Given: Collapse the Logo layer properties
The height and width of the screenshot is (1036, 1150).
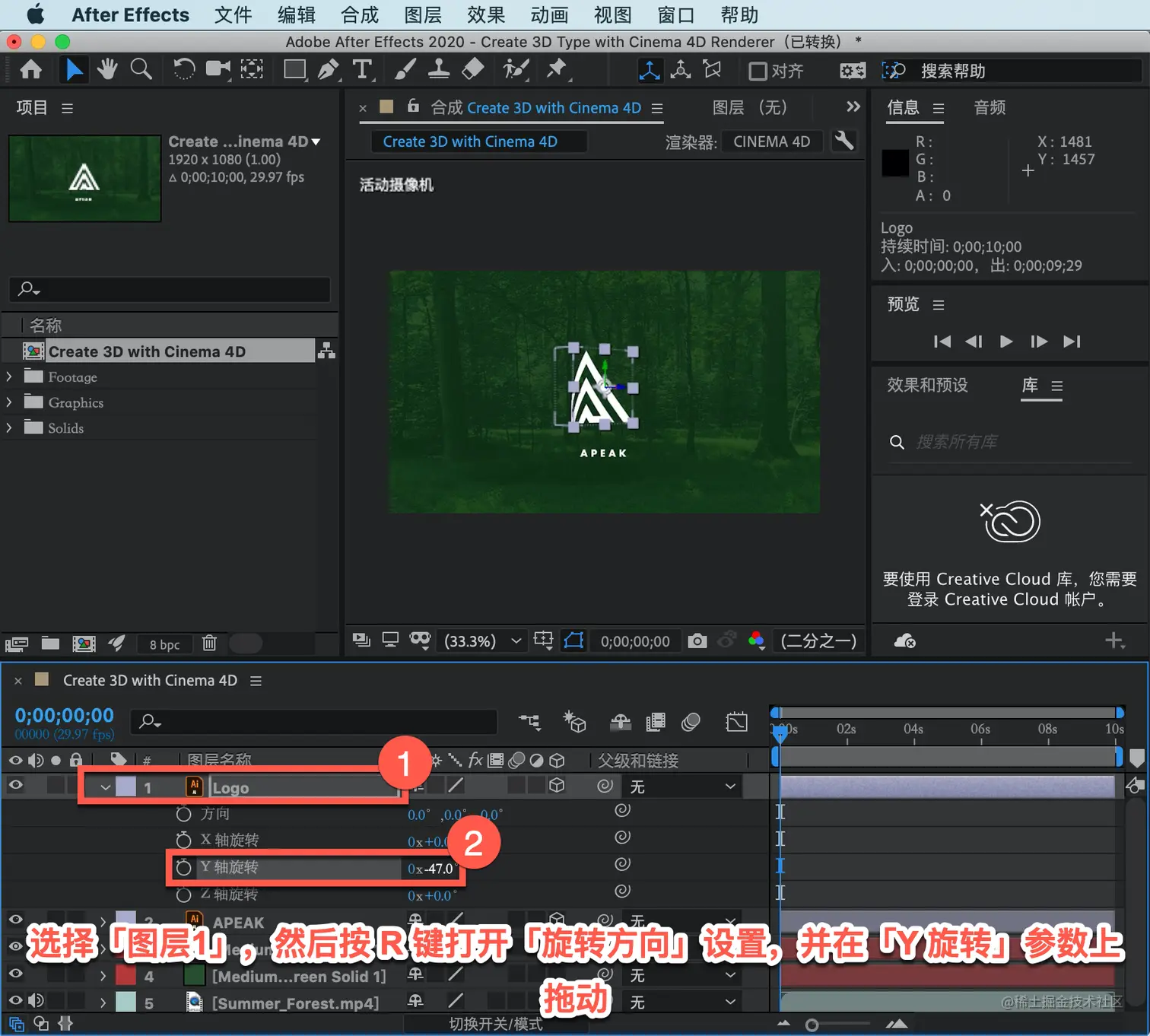Looking at the screenshot, I should (x=105, y=787).
